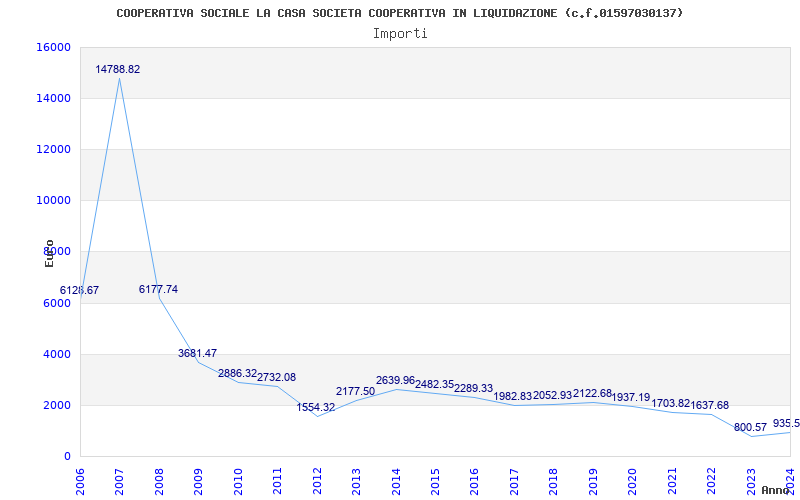The height and width of the screenshot is (500, 800).
Task: Click the 1554.32 data label
Action: point(316,407)
